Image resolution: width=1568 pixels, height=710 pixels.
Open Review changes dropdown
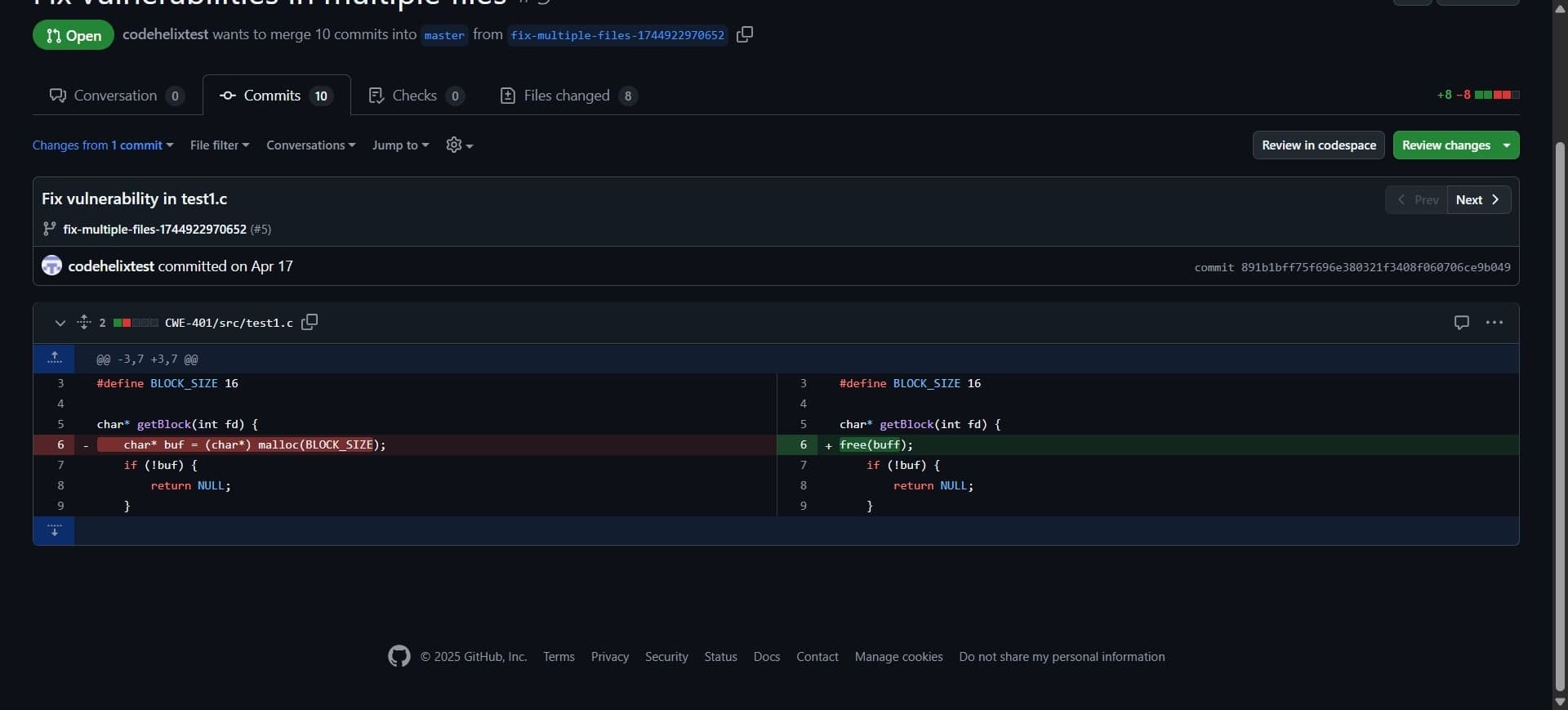pos(1456,145)
